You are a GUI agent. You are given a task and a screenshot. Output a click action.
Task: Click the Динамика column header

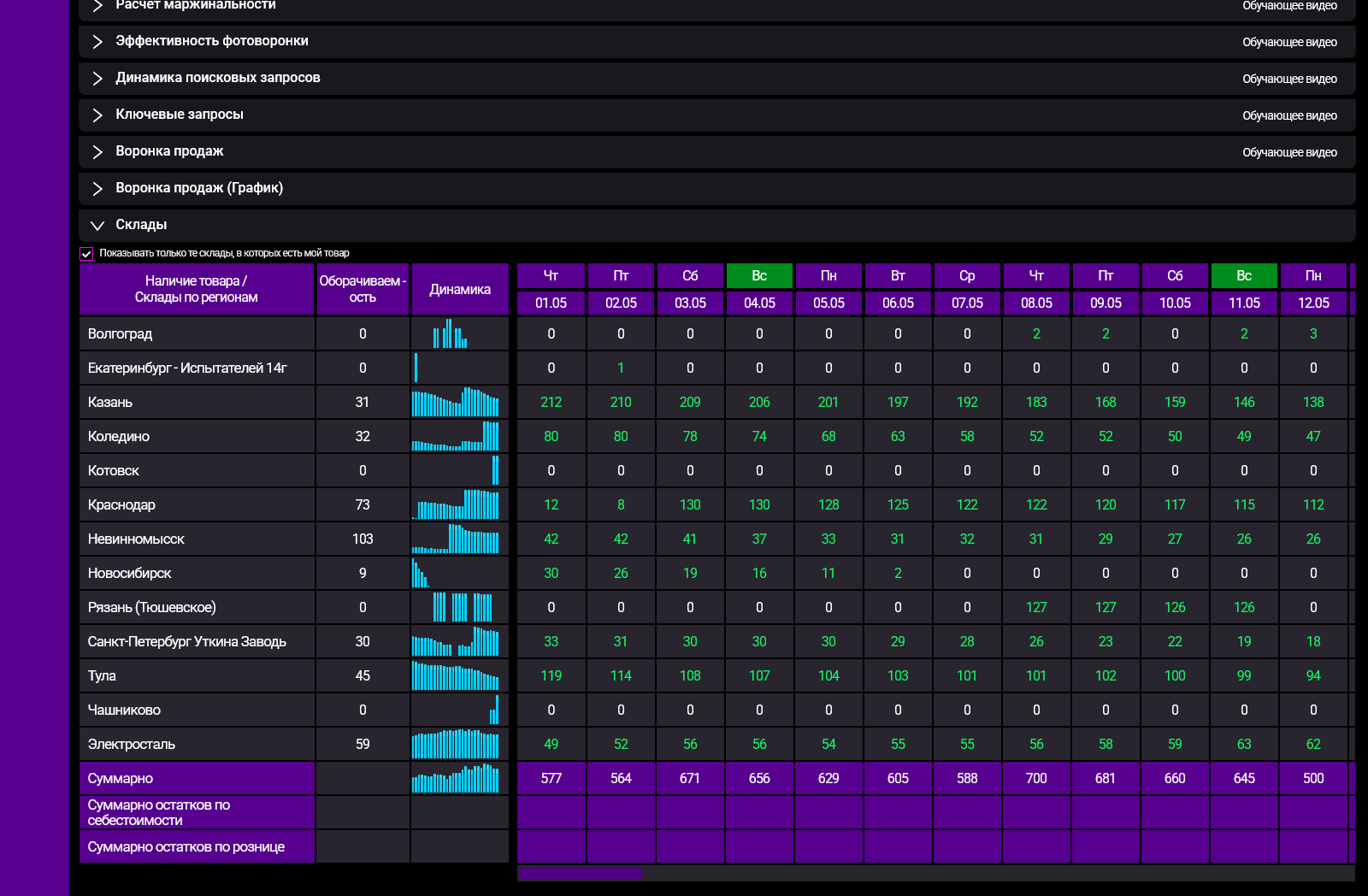(460, 289)
